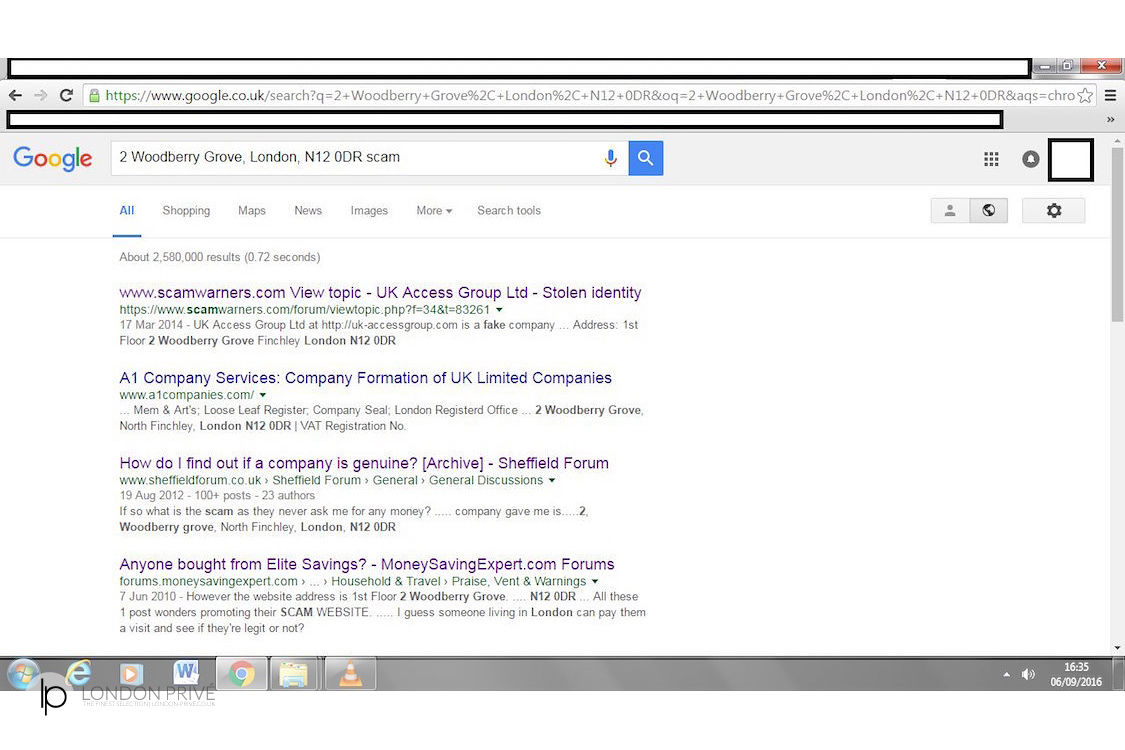Bookmark this page with the star icon
The width and height of the screenshot is (1125, 750).
[1085, 95]
